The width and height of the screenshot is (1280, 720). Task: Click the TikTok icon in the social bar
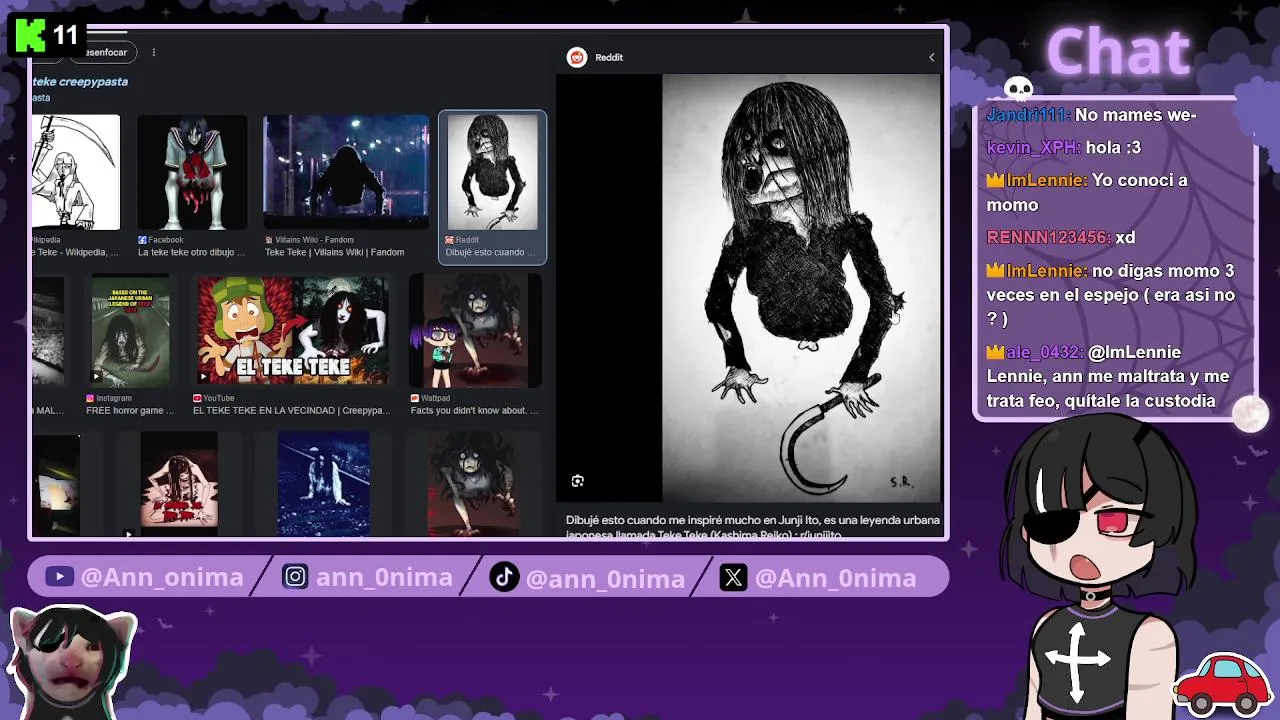(x=504, y=577)
